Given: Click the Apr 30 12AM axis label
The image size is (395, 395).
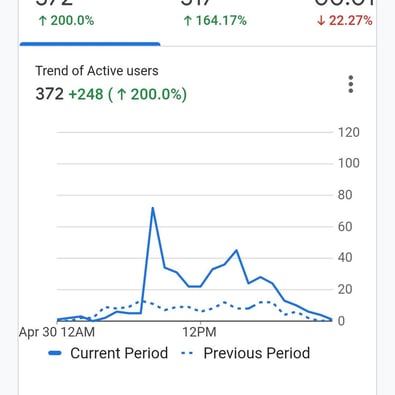Looking at the screenshot, I should point(57,332).
